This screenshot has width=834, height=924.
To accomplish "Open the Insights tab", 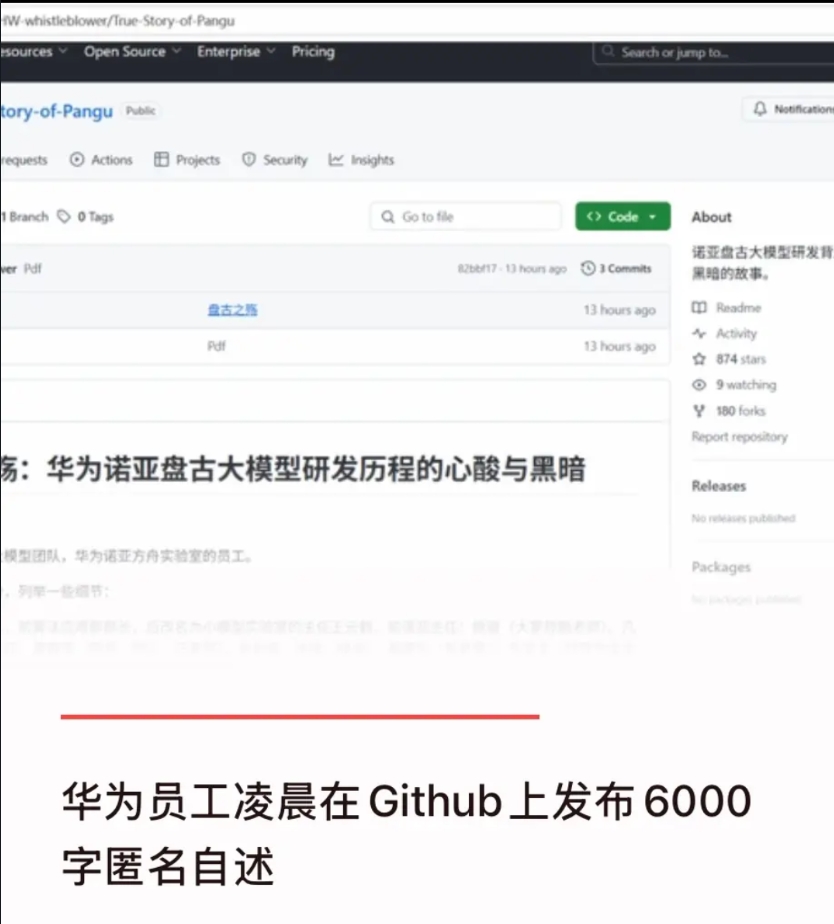I will tap(361, 160).
